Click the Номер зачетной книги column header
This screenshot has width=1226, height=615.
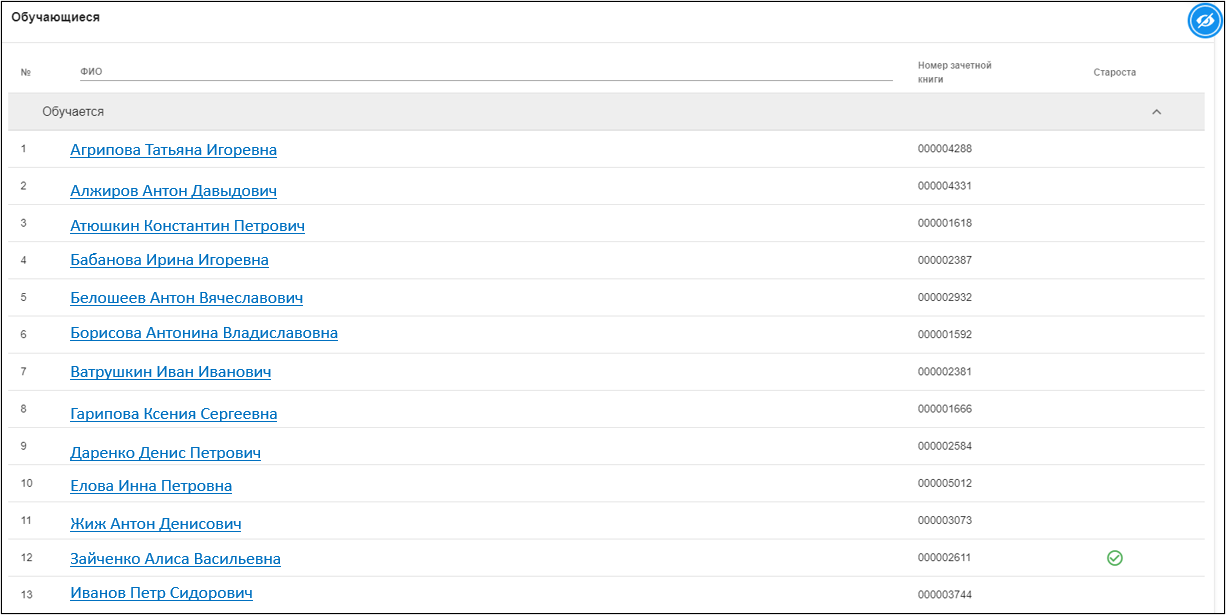pyautogui.click(x=954, y=72)
